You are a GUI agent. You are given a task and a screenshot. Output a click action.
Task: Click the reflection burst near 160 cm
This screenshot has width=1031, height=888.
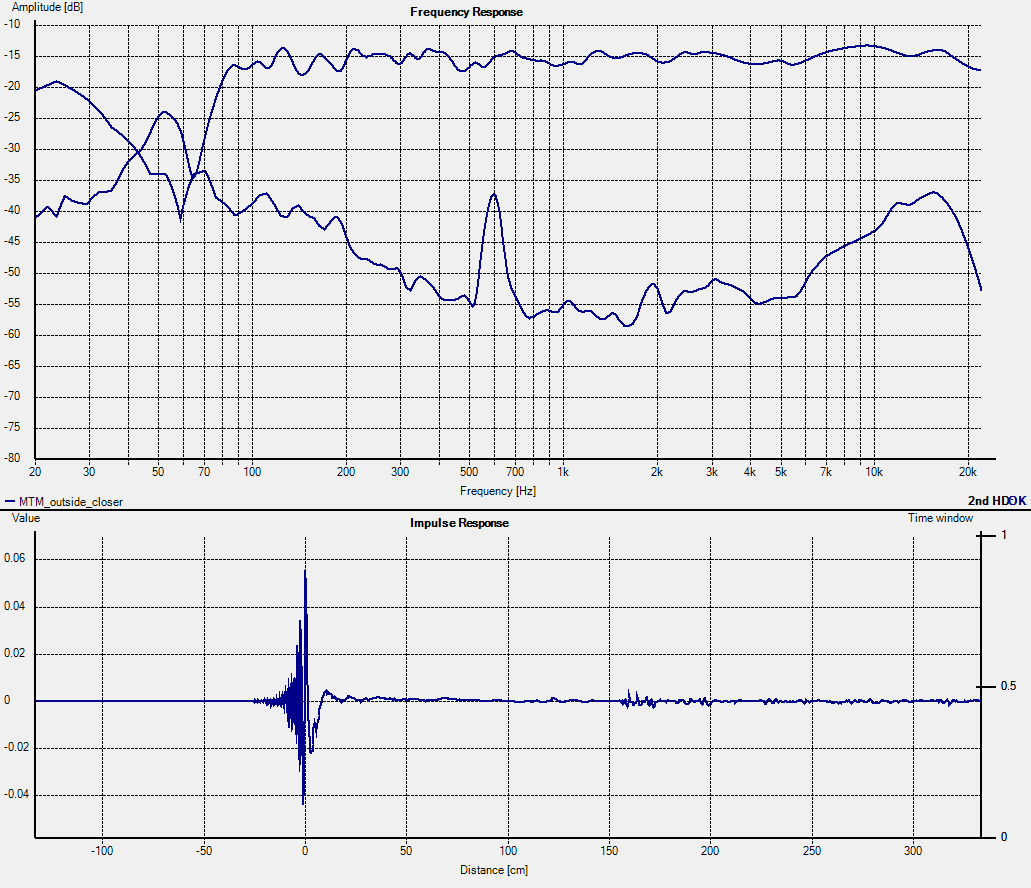pos(636,699)
